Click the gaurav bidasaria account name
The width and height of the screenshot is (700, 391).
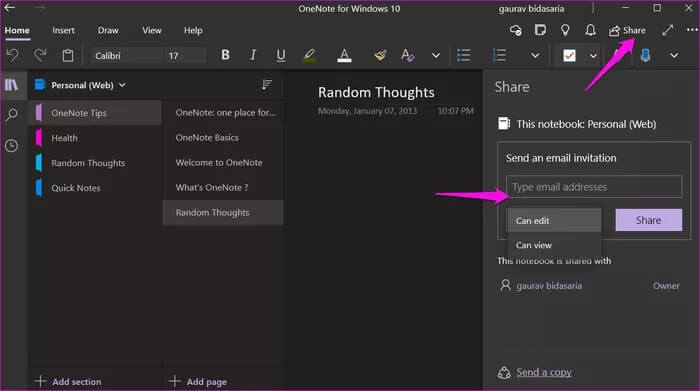point(531,8)
